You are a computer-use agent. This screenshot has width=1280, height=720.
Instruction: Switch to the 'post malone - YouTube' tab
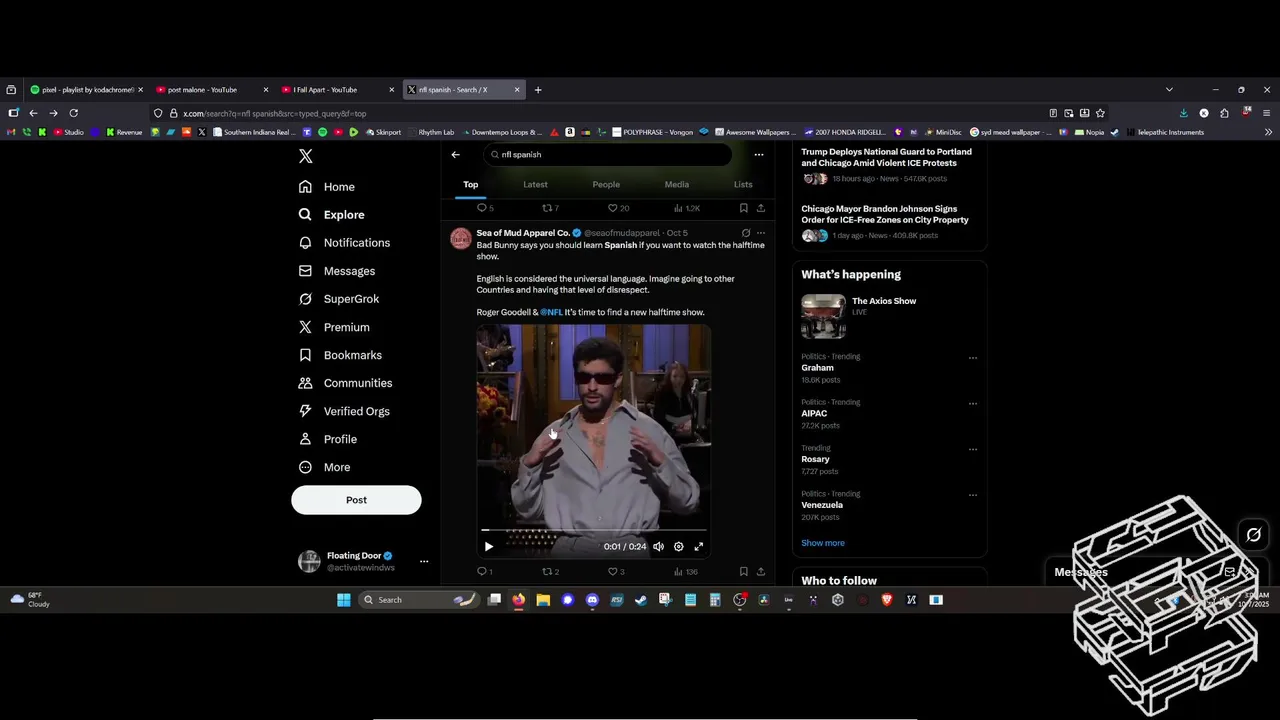[x=212, y=90]
